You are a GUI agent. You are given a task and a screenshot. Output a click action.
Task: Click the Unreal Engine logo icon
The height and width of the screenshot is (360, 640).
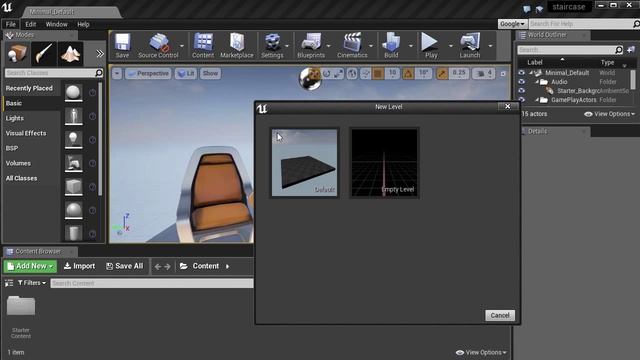(x=7, y=7)
